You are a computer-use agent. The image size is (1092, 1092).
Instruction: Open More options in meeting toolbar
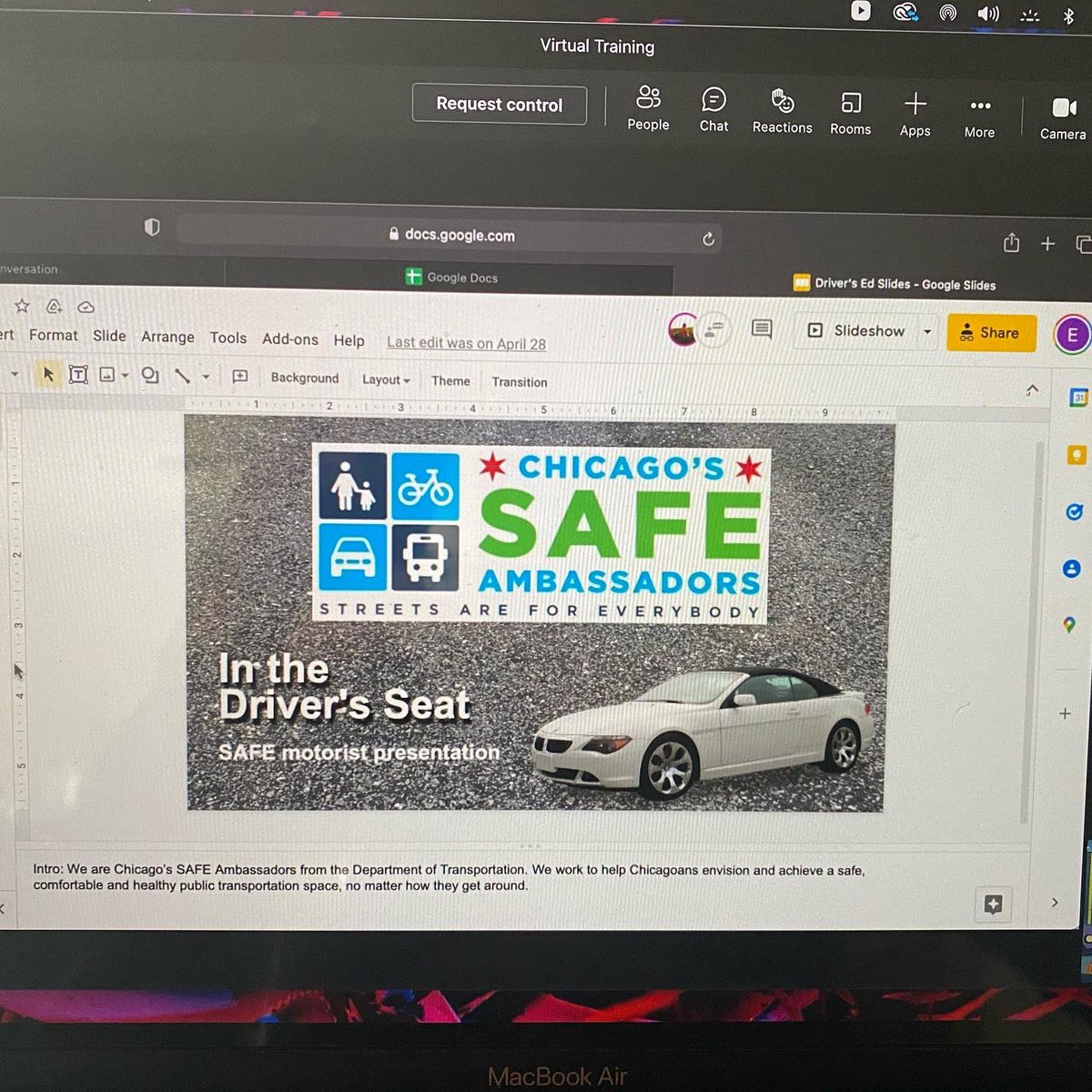pos(979,118)
